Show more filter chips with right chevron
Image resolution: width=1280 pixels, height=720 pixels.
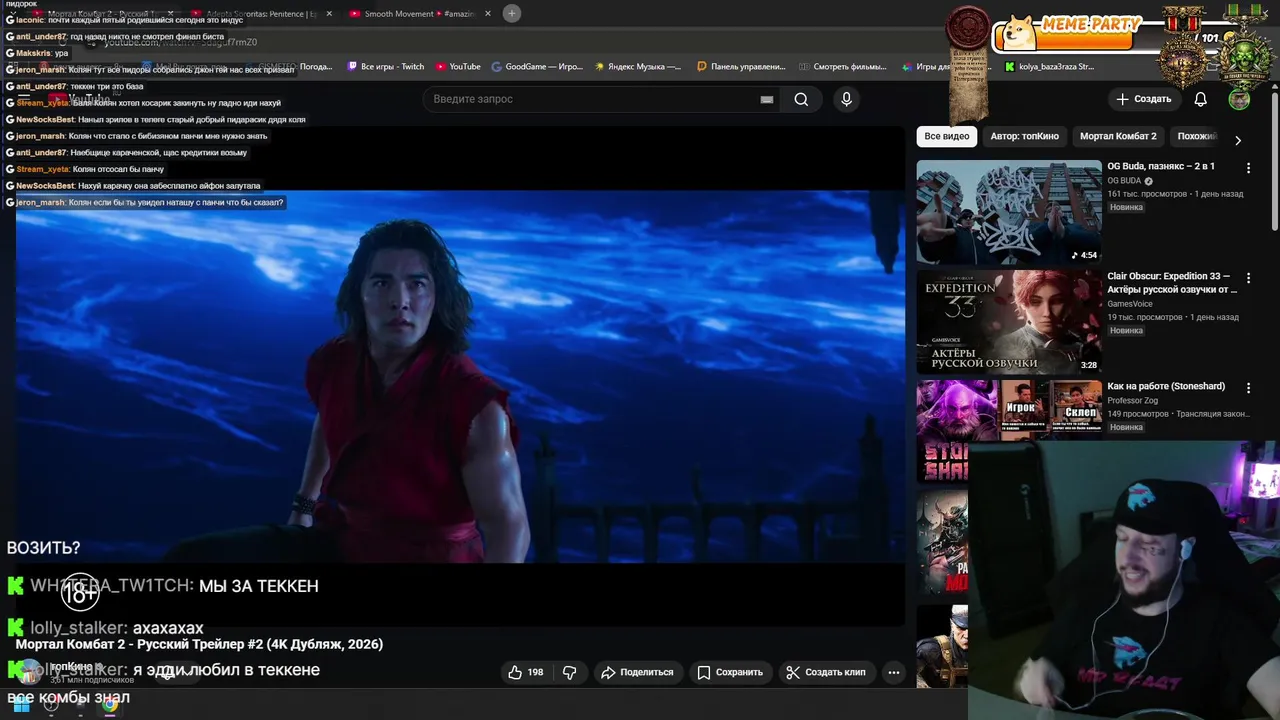click(x=1238, y=140)
